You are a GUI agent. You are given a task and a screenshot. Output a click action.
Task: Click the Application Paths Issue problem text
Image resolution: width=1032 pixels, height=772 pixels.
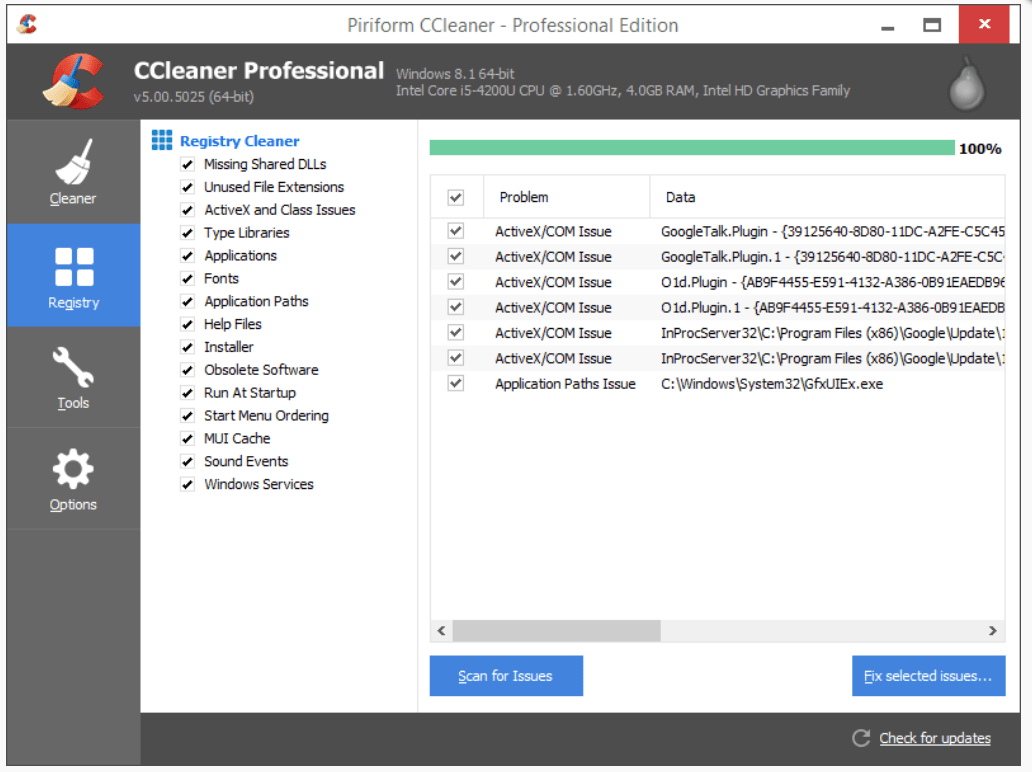click(565, 384)
